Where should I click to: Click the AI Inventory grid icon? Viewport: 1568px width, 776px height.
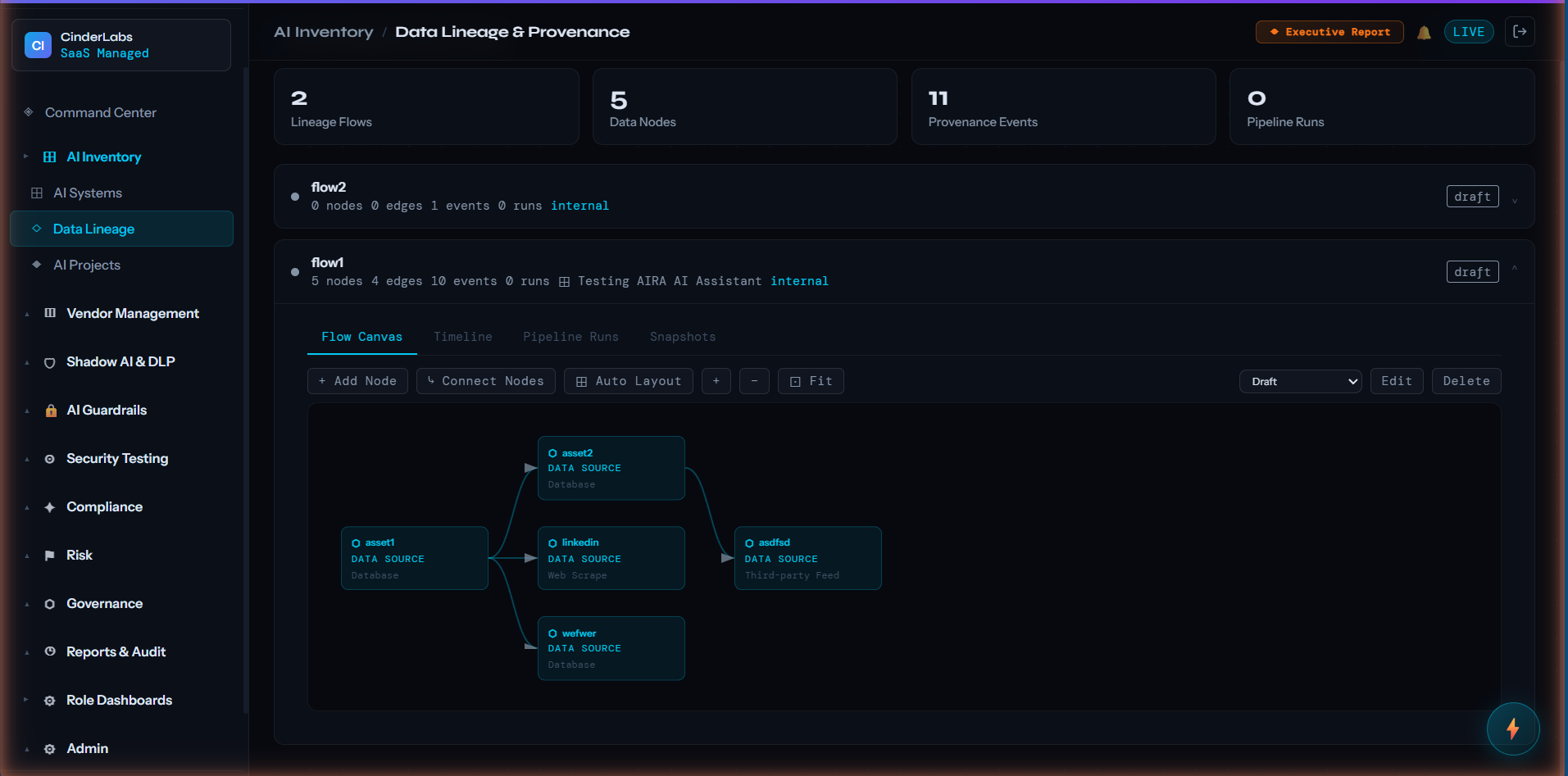click(50, 157)
